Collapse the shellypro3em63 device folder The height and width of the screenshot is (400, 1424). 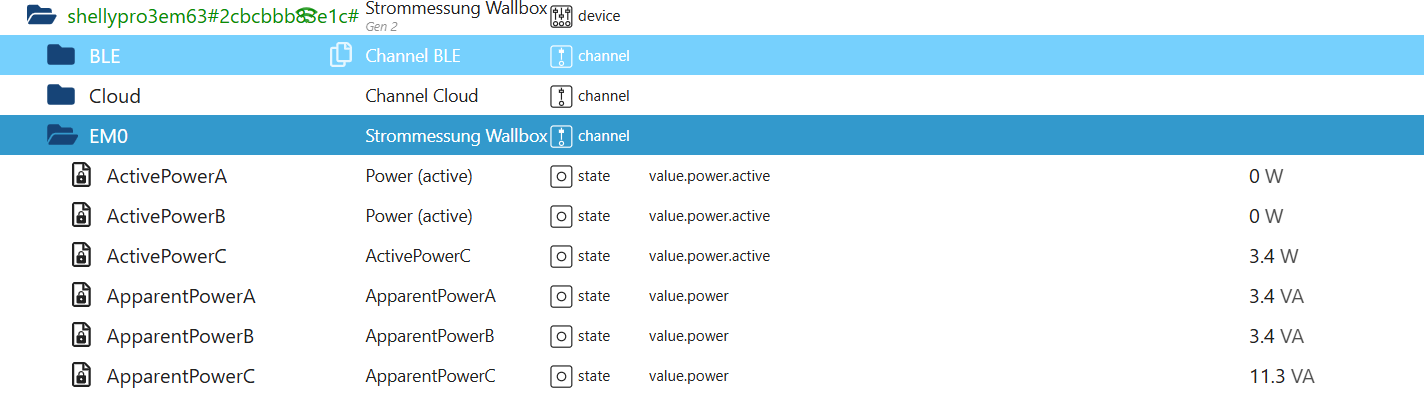point(40,15)
